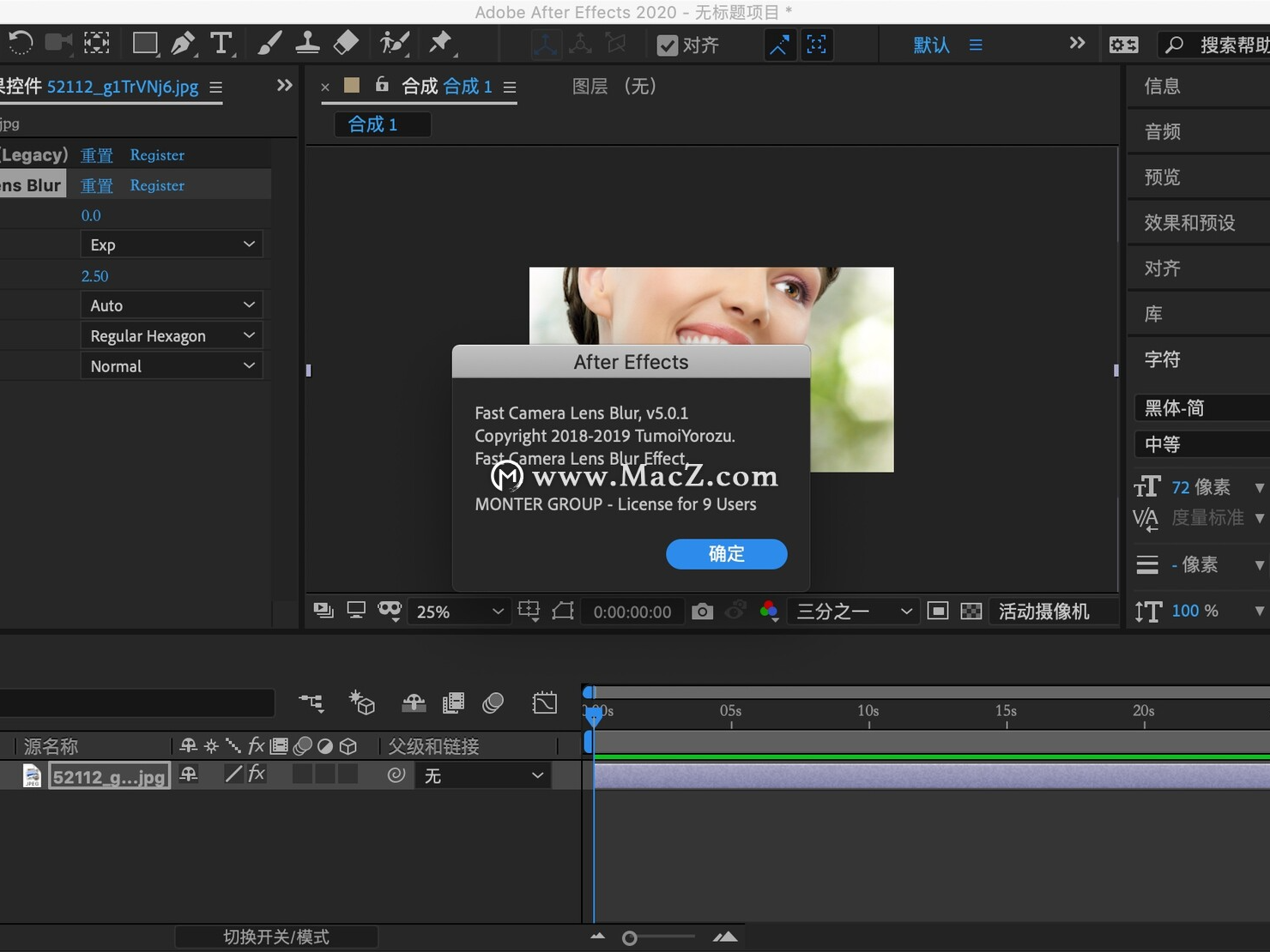Select the Brush tool
Image resolution: width=1270 pixels, height=952 pixels.
(x=269, y=43)
